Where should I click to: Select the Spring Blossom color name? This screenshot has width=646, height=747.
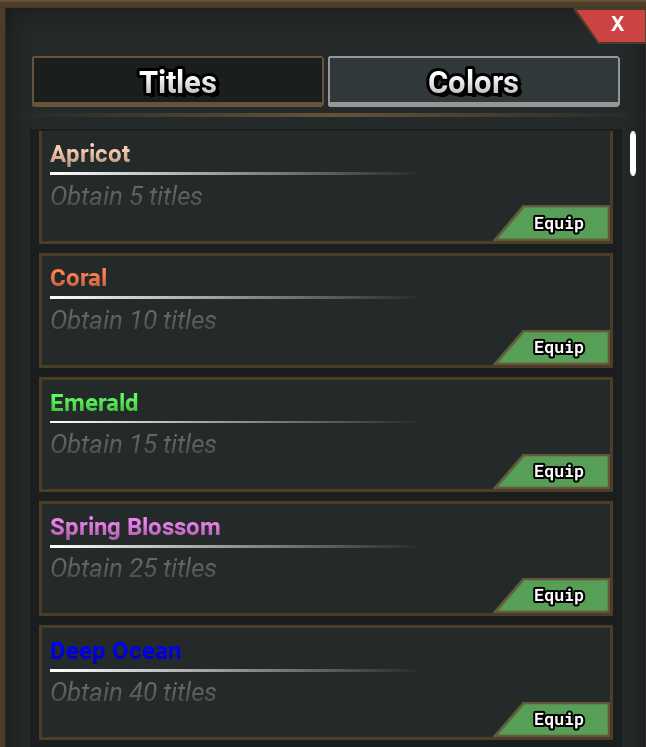[135, 527]
